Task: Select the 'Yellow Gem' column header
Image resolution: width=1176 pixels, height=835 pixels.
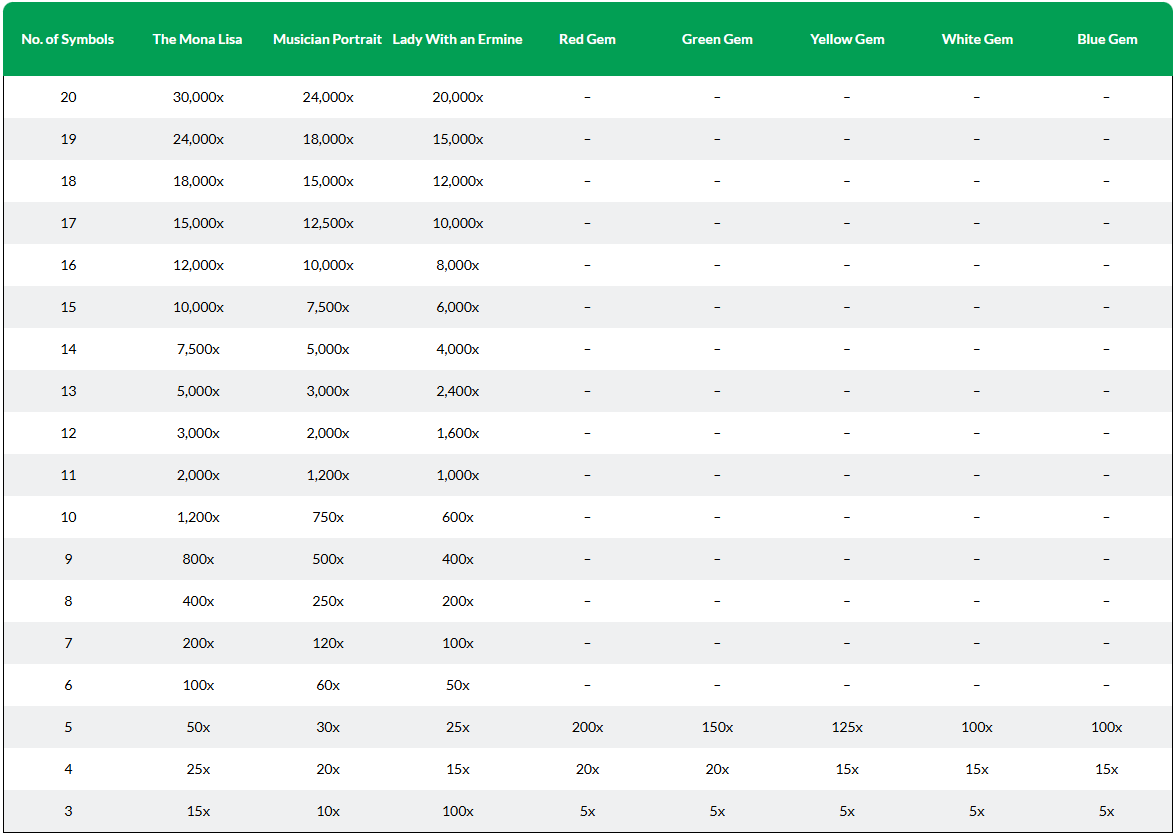Action: coord(848,40)
